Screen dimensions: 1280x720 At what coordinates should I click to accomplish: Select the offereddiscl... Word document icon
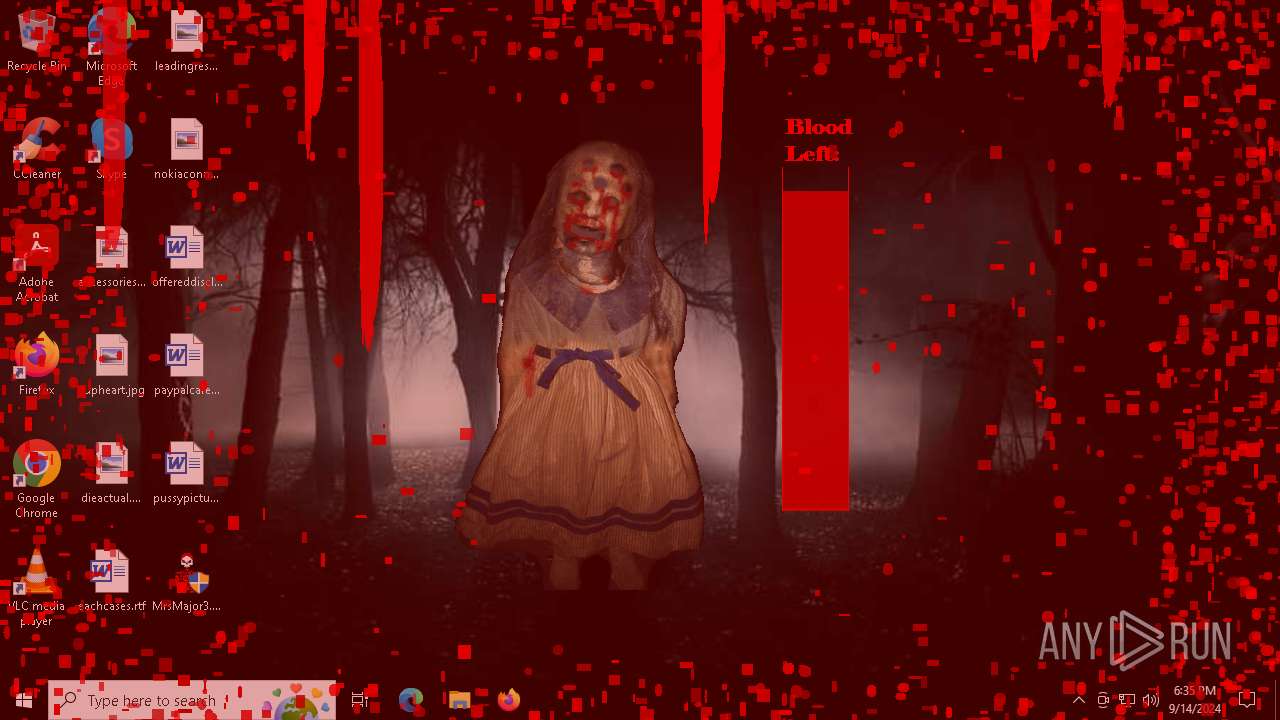[x=186, y=258]
